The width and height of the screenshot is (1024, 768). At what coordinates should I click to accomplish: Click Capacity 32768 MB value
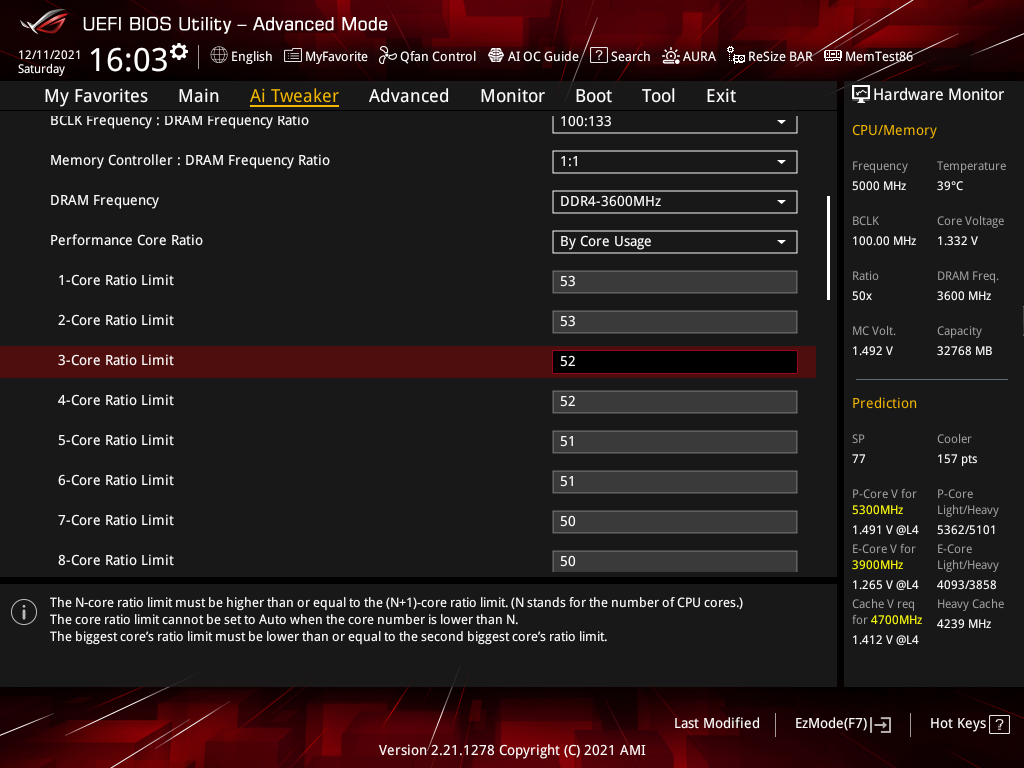pos(965,351)
